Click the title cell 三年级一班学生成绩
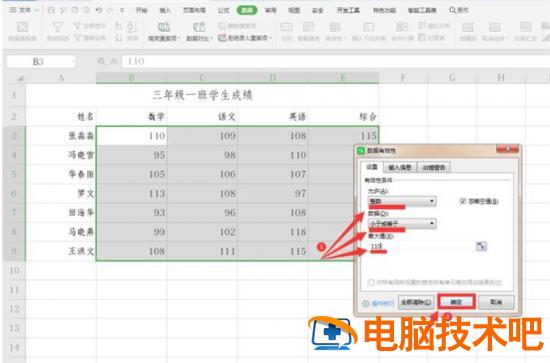 202,95
